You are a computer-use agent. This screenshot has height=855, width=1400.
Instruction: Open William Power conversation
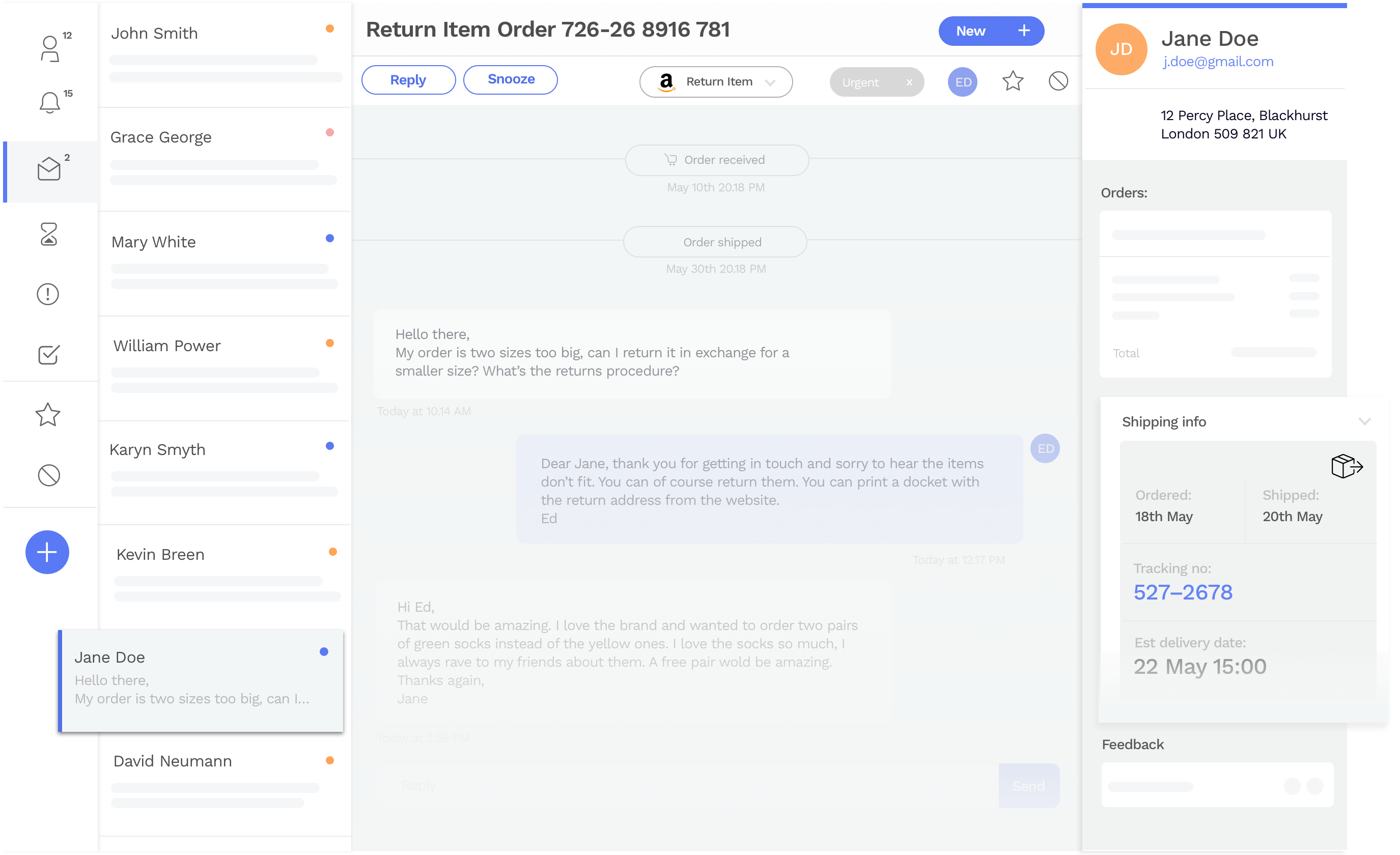click(225, 368)
